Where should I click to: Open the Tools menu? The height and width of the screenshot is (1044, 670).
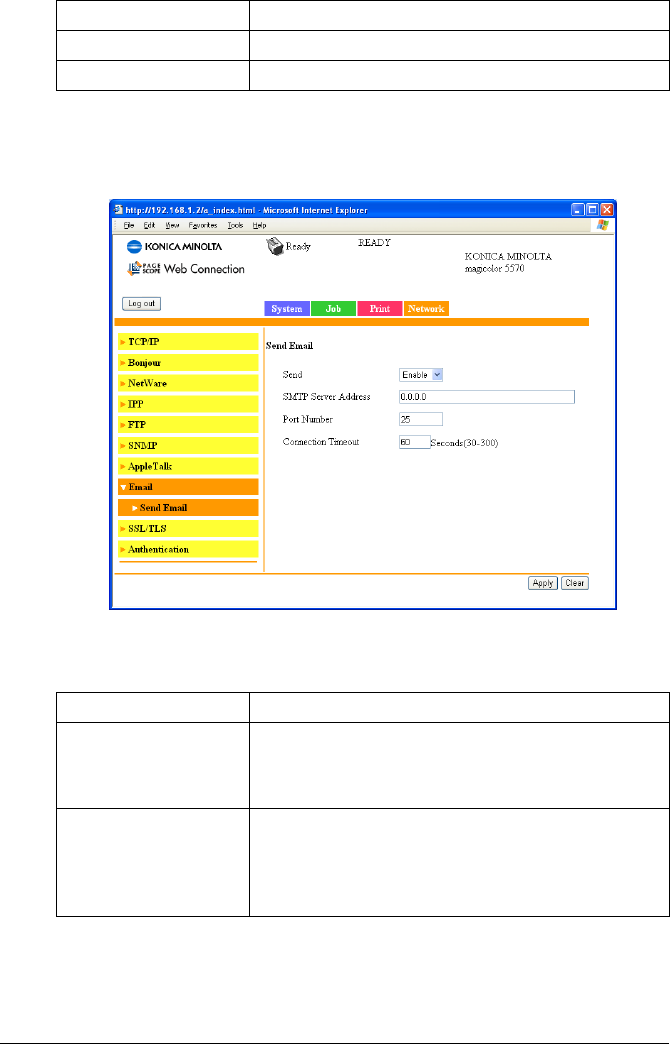coord(235,226)
